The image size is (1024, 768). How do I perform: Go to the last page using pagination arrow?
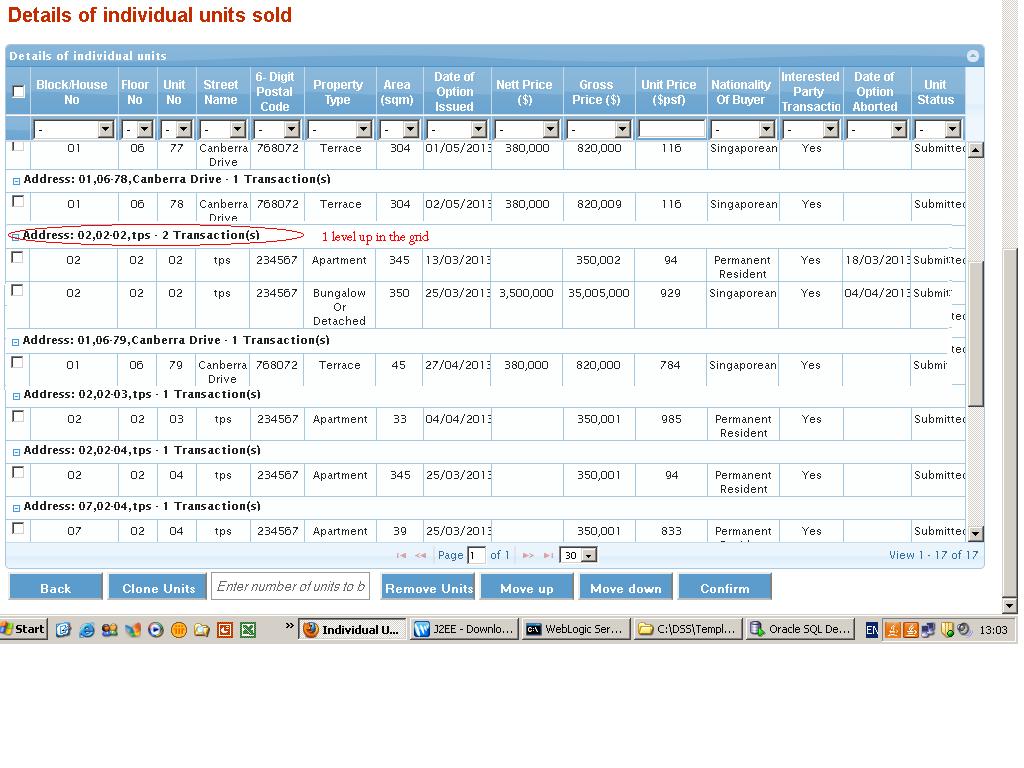(x=548, y=555)
